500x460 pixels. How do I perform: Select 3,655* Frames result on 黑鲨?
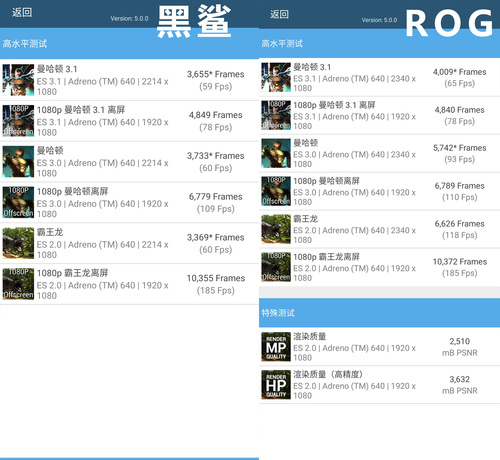[216, 80]
